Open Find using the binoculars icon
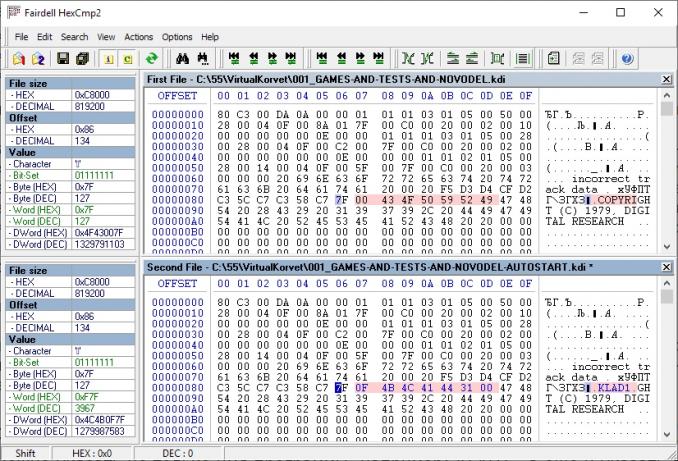Viewport: 678px width, 461px height. point(182,59)
